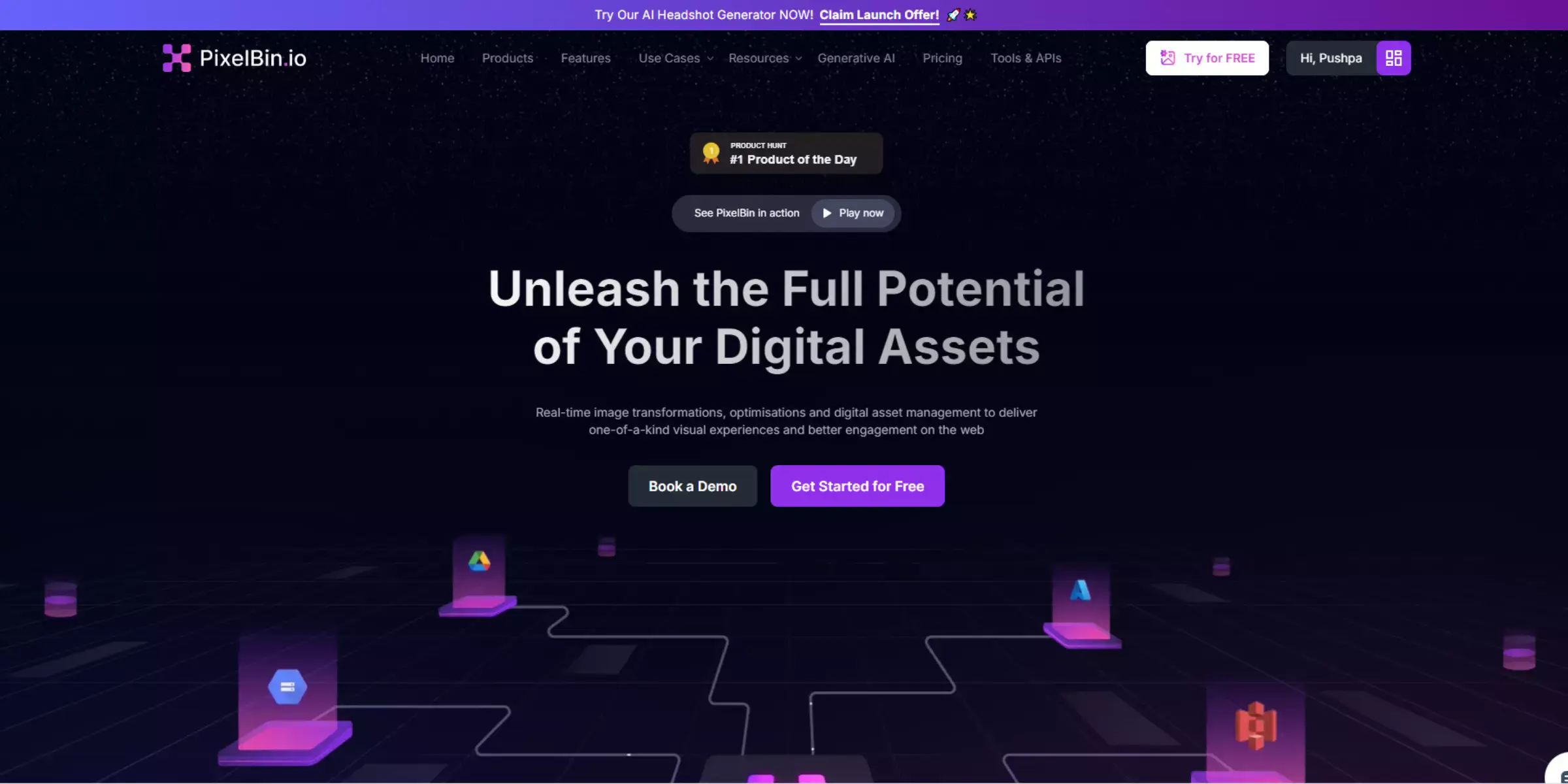Screen dimensions: 1568x784
Task: Open the Products menu item
Action: [x=507, y=57]
